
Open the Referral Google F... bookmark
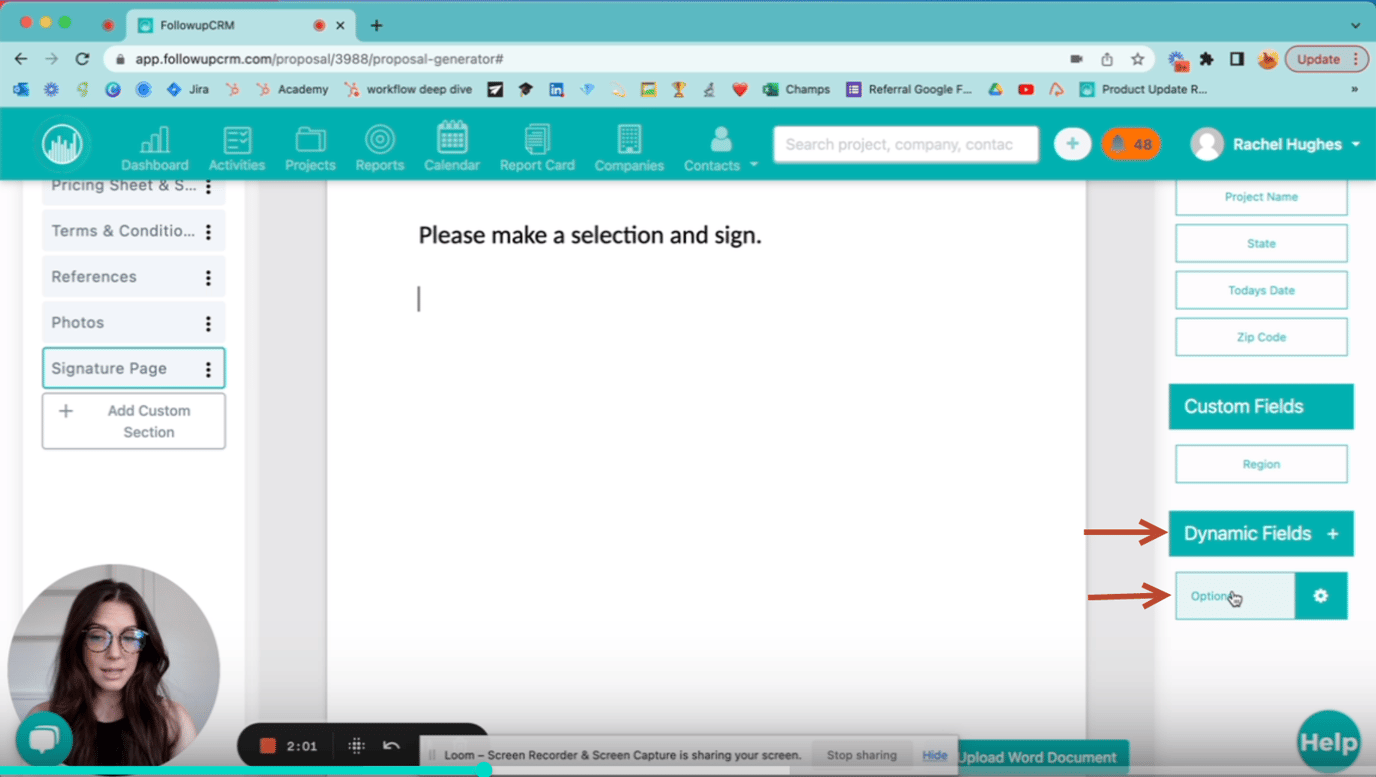909,89
